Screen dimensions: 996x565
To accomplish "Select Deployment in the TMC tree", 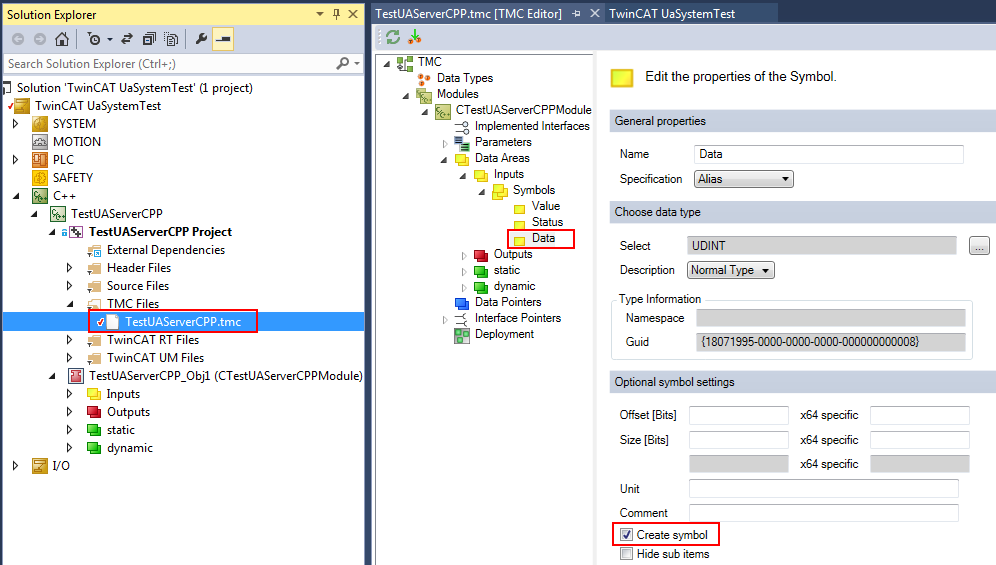I will [x=504, y=334].
